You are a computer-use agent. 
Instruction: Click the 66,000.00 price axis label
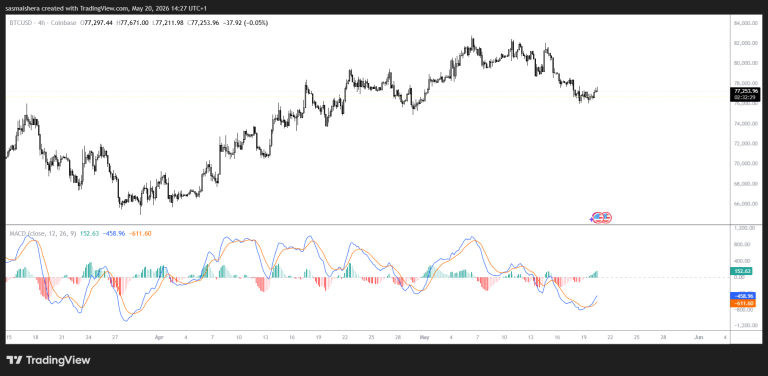[x=746, y=204]
